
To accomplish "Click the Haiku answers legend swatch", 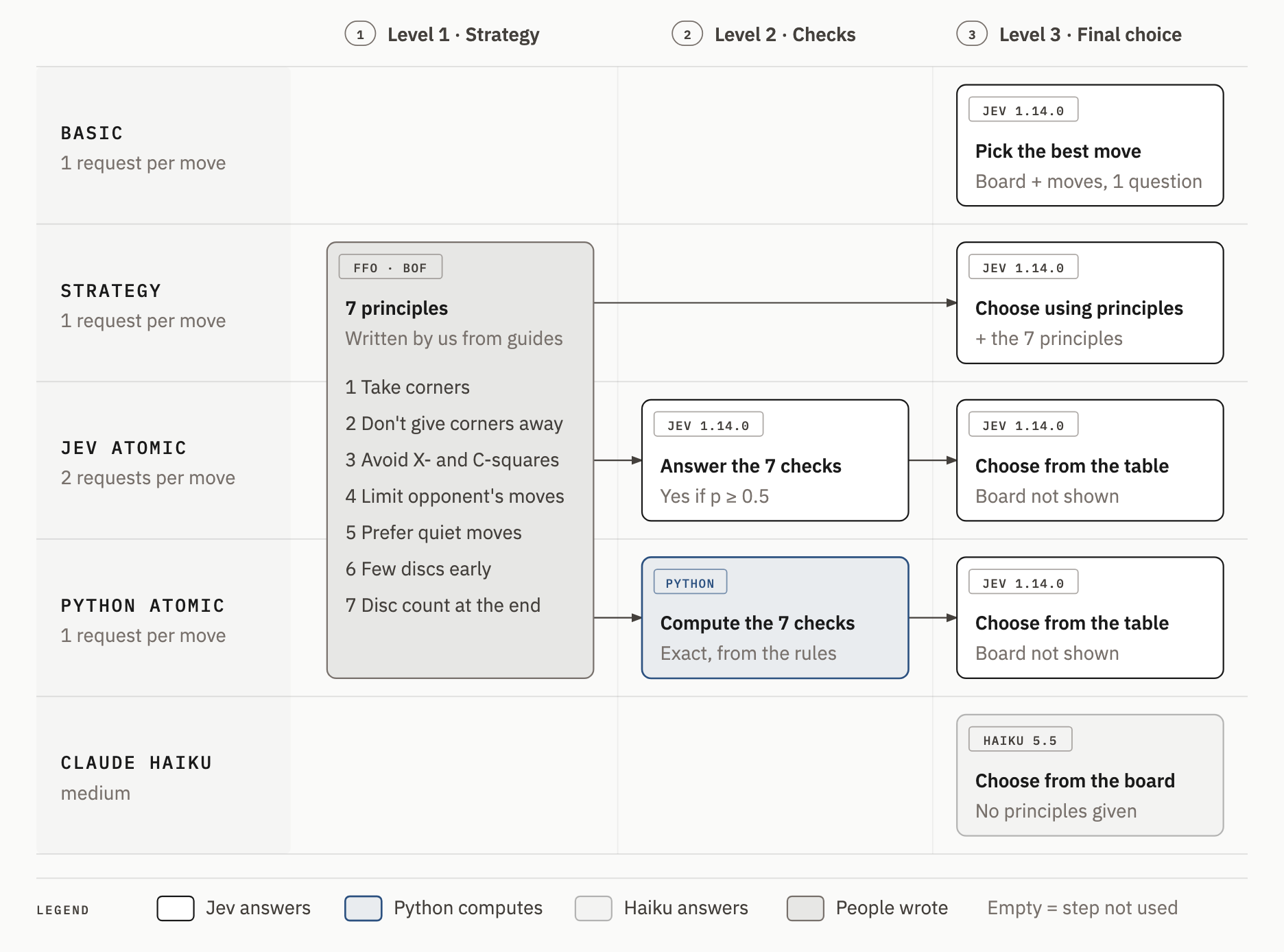I will point(593,908).
